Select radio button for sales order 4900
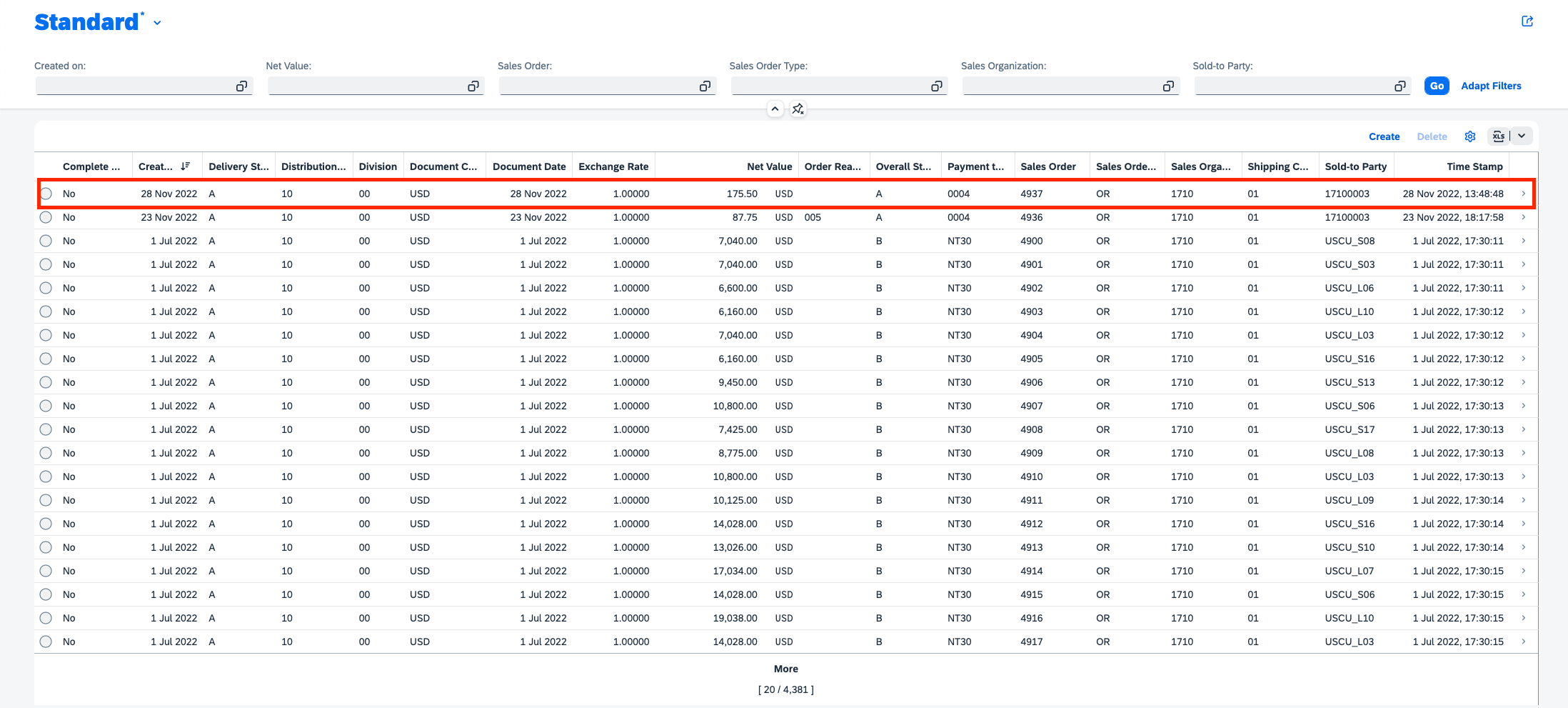The image size is (1568, 708). point(46,241)
